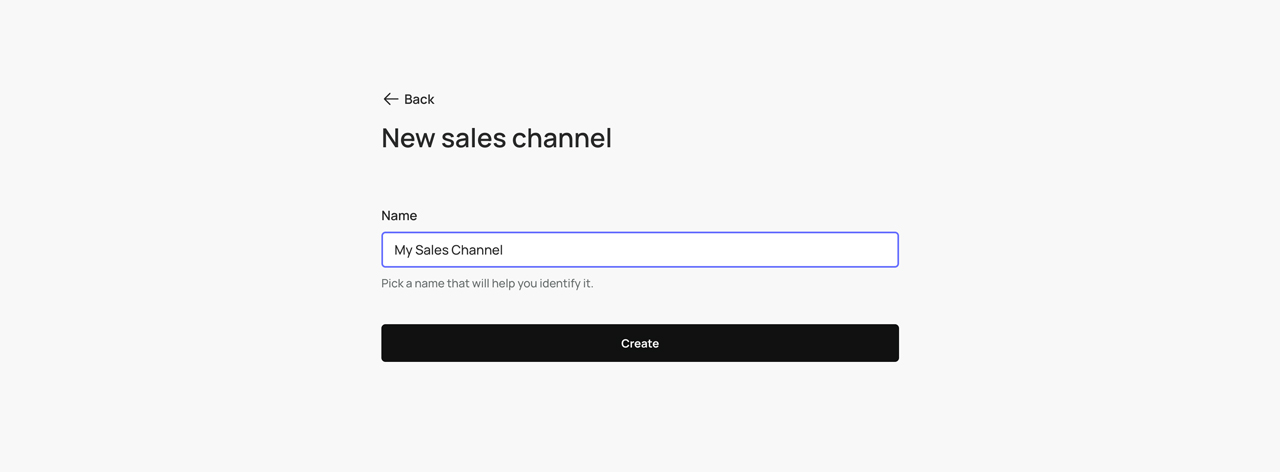Screen dimensions: 1280x472
Task: Go back using the Back link
Action: 408,99
